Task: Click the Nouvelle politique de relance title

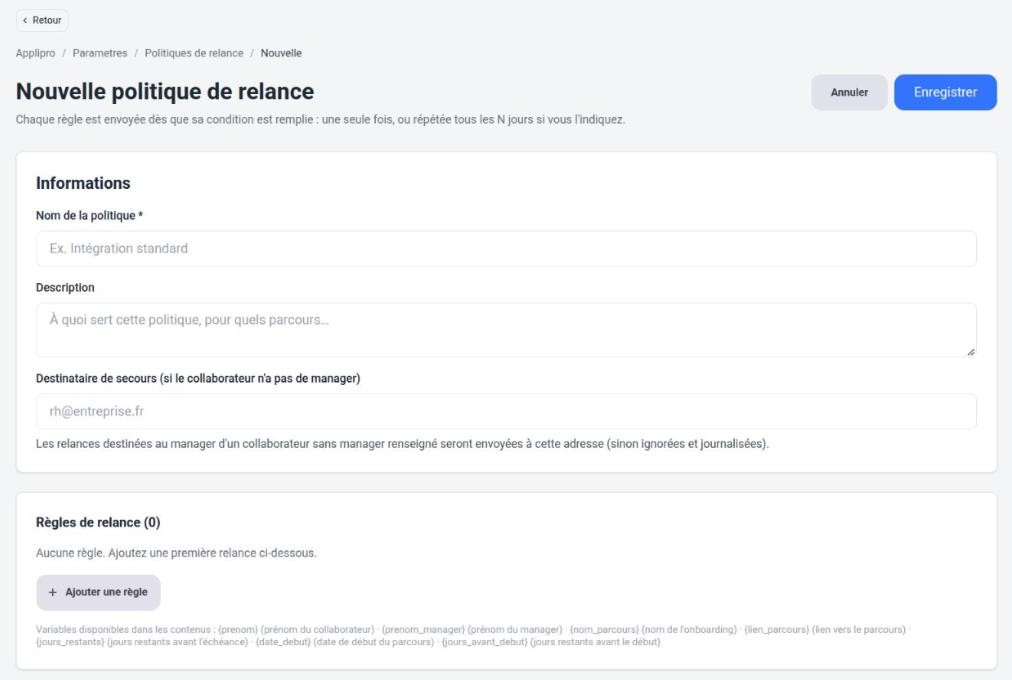Action: click(x=165, y=92)
